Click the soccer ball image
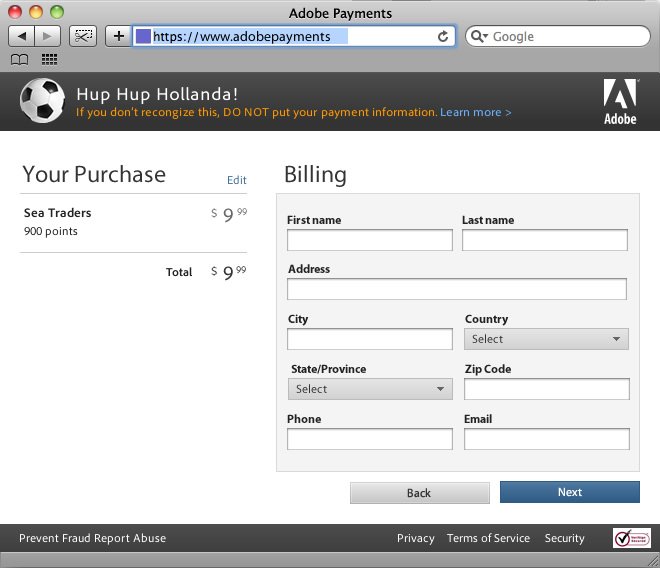660x568 pixels. point(43,101)
